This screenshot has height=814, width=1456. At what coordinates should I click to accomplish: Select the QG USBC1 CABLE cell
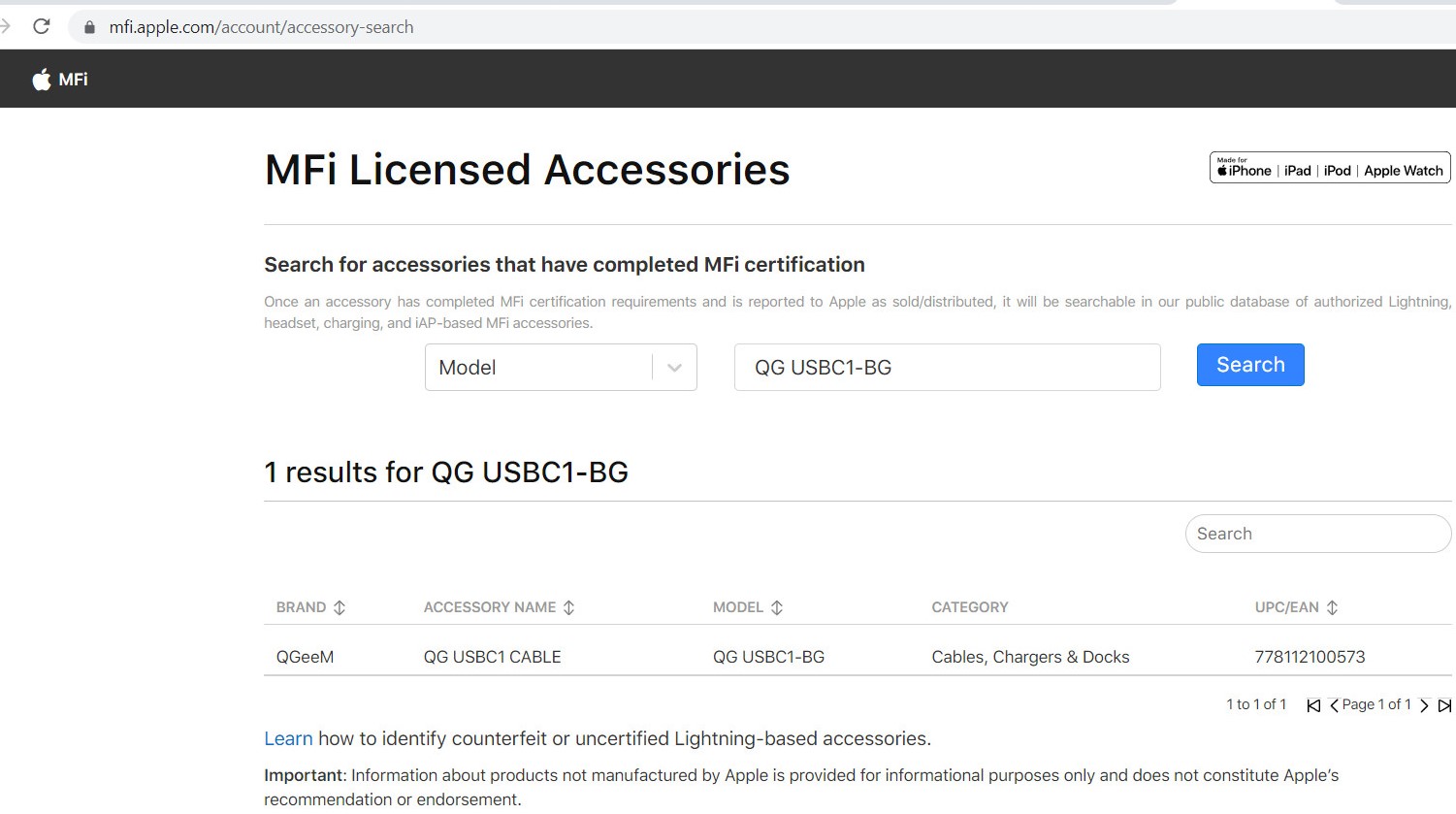coord(492,657)
